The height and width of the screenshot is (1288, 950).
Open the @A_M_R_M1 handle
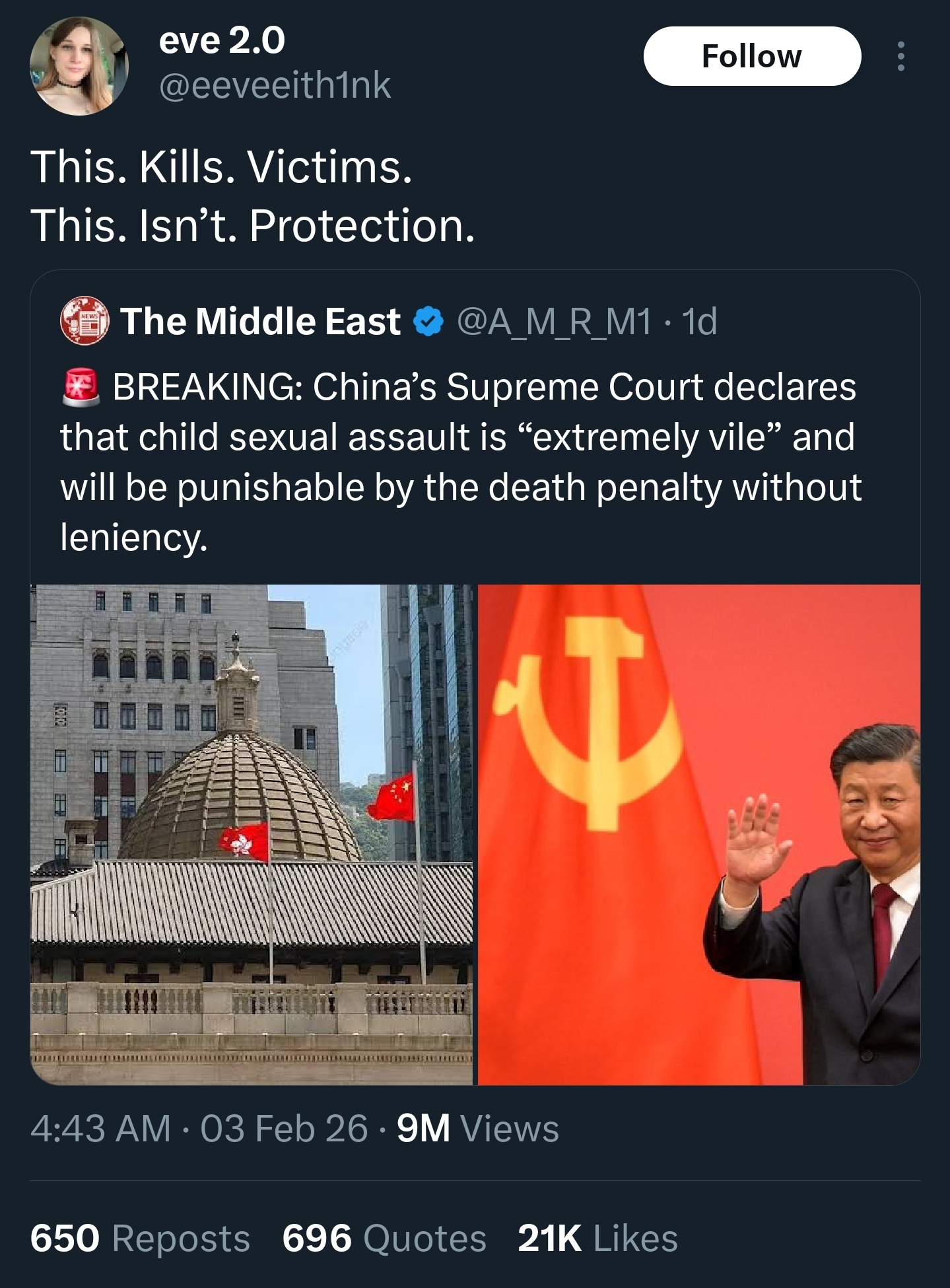[554, 322]
